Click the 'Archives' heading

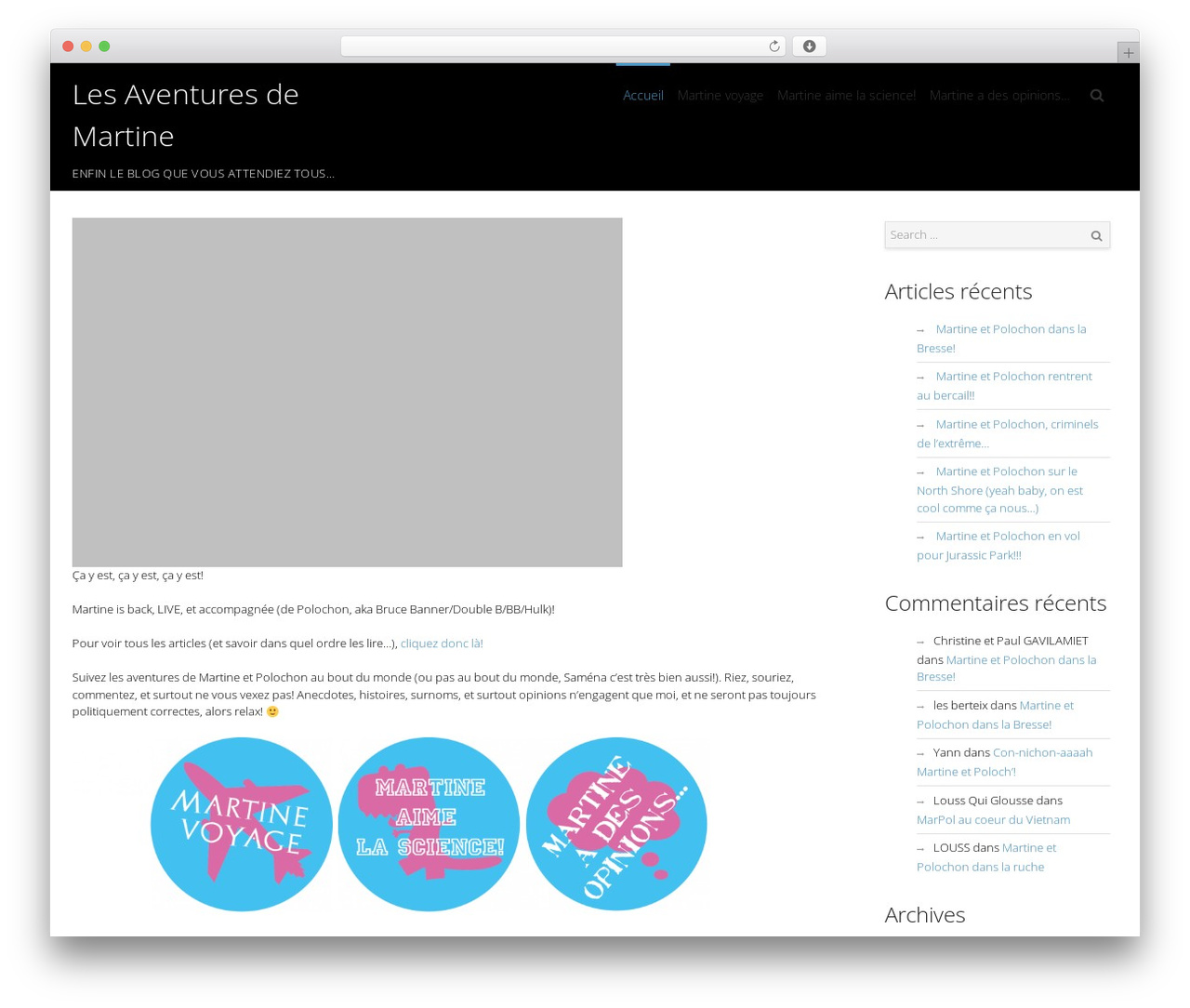[925, 915]
